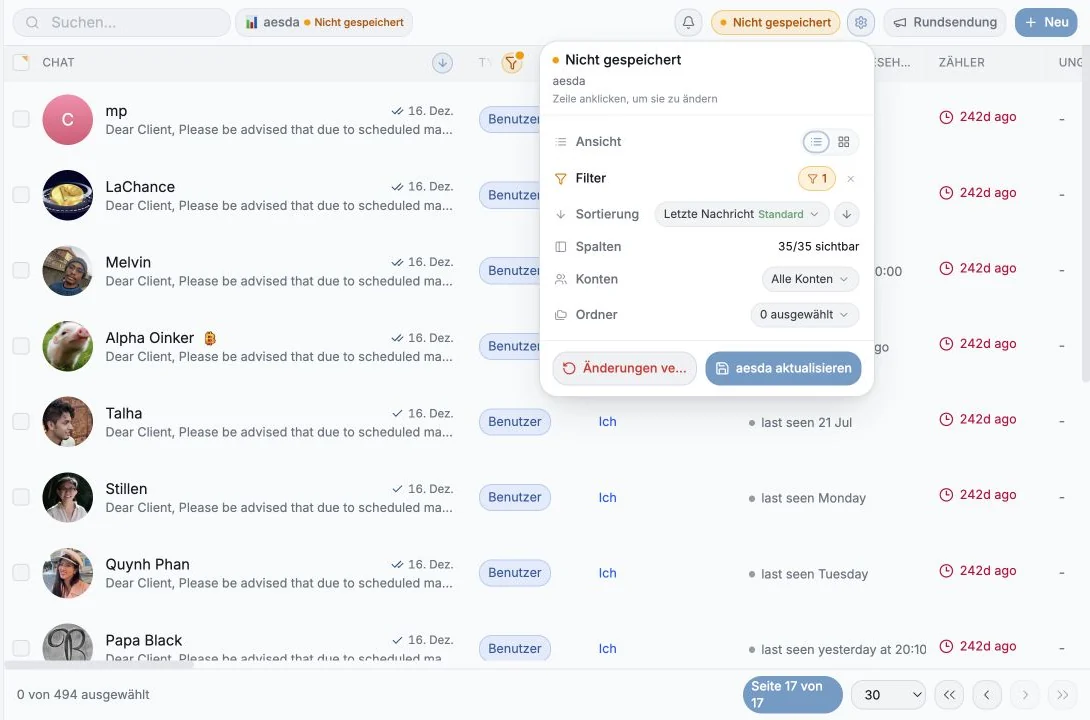Open the Rundsendung broadcast button
The height and width of the screenshot is (720, 1090).
(945, 22)
